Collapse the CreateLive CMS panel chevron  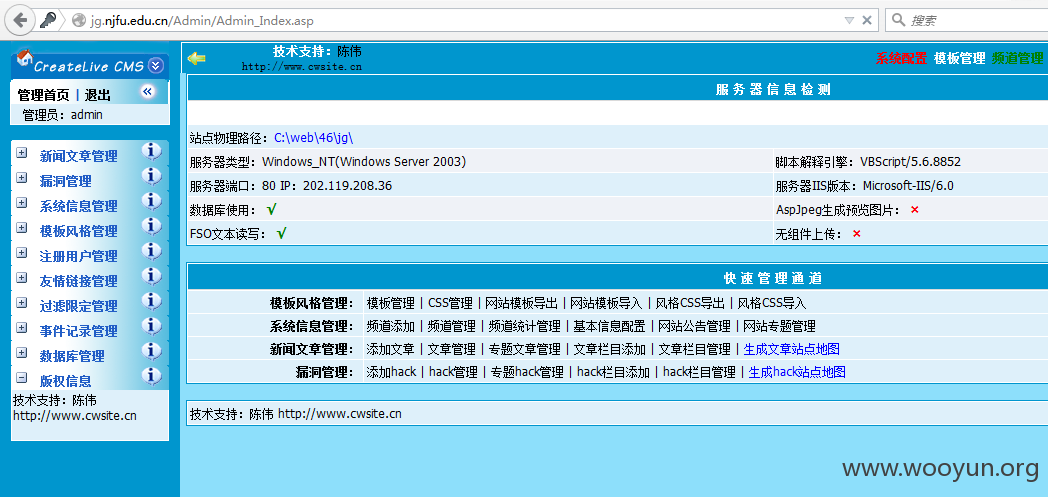pos(155,65)
